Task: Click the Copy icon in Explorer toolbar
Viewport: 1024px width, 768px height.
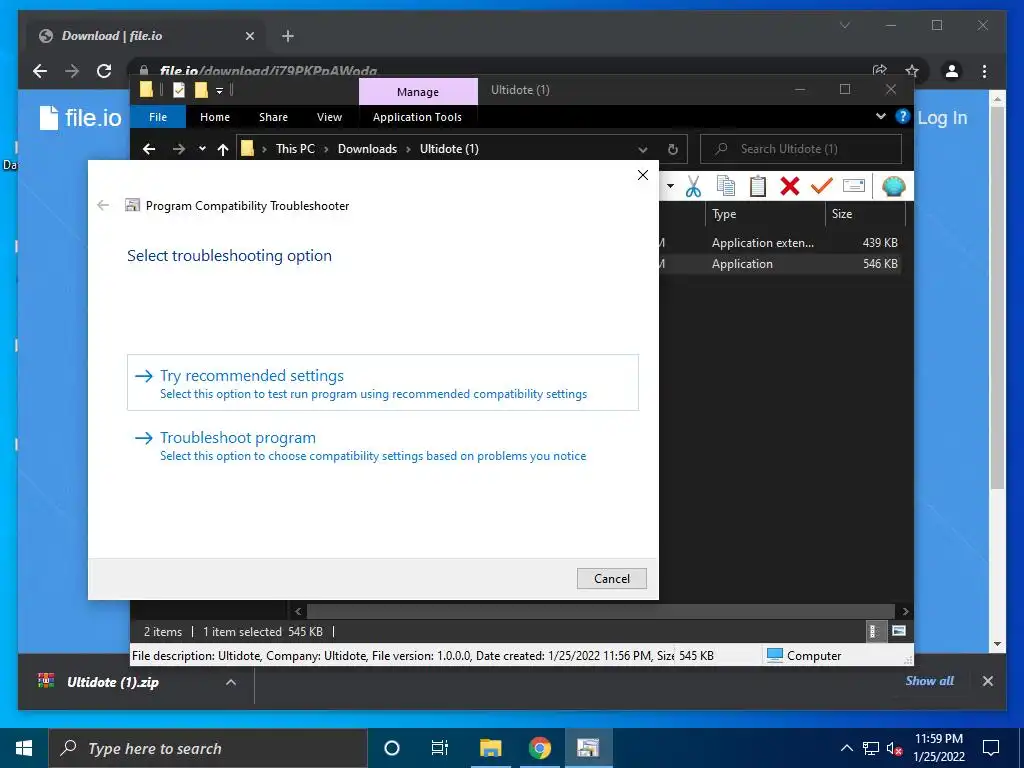Action: pyautogui.click(x=726, y=187)
